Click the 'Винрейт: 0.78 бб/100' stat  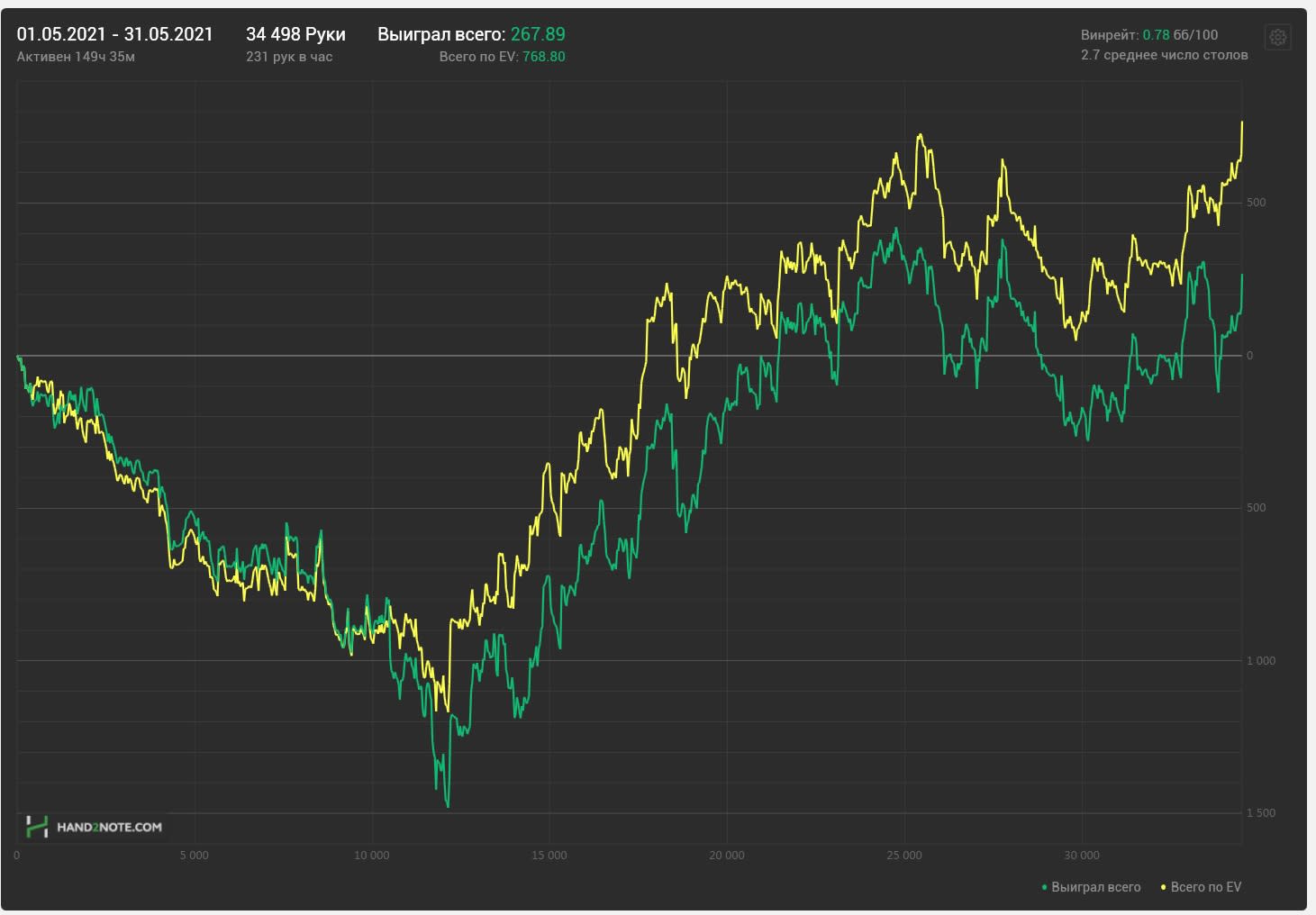pyautogui.click(x=1149, y=35)
